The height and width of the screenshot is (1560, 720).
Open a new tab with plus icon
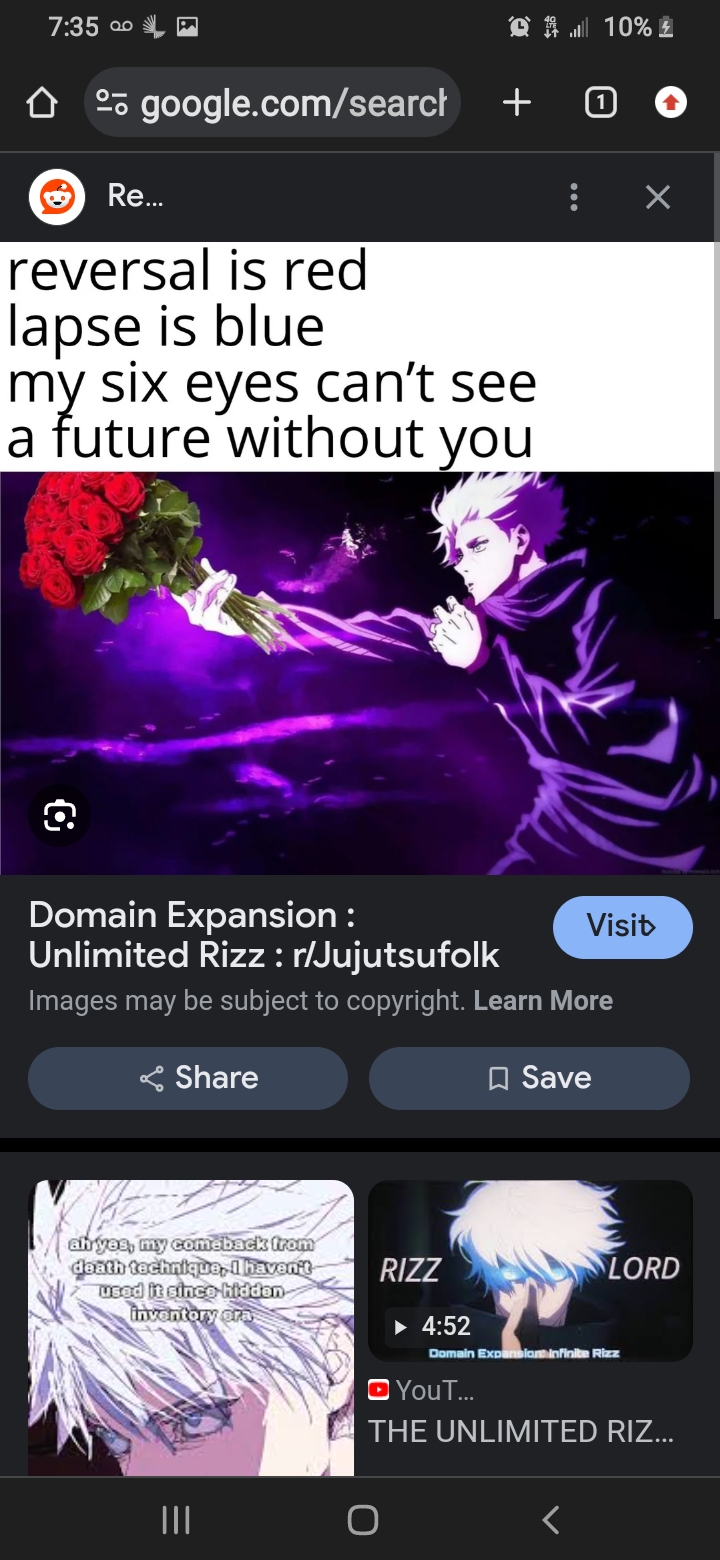(x=517, y=102)
